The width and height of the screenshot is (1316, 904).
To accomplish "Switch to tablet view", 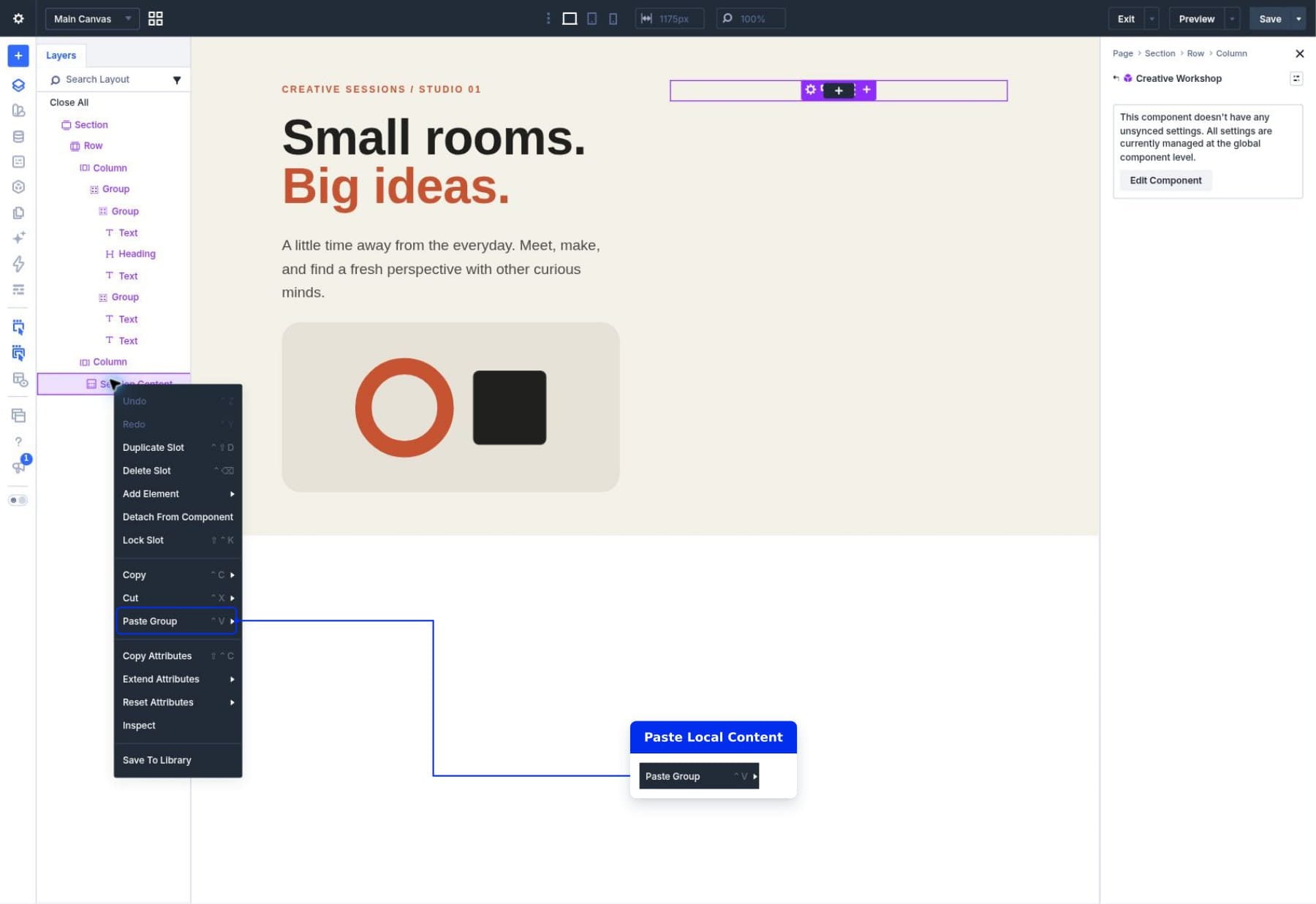I will pos(592,18).
